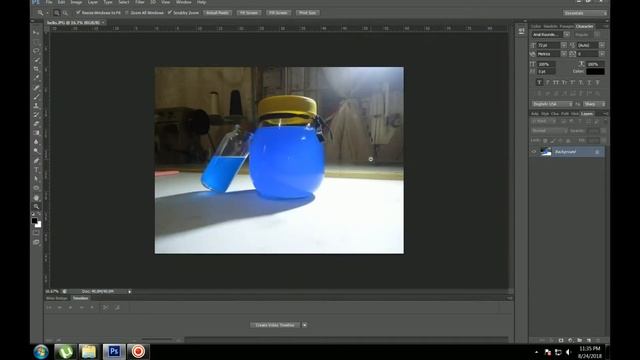Select the History Brush tool

point(36,115)
